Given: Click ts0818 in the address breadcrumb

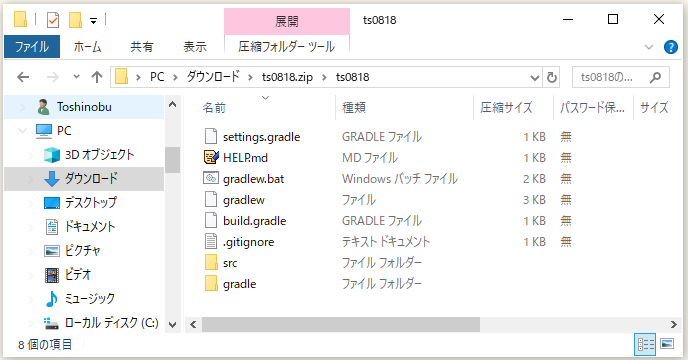Looking at the screenshot, I should pyautogui.click(x=352, y=77).
